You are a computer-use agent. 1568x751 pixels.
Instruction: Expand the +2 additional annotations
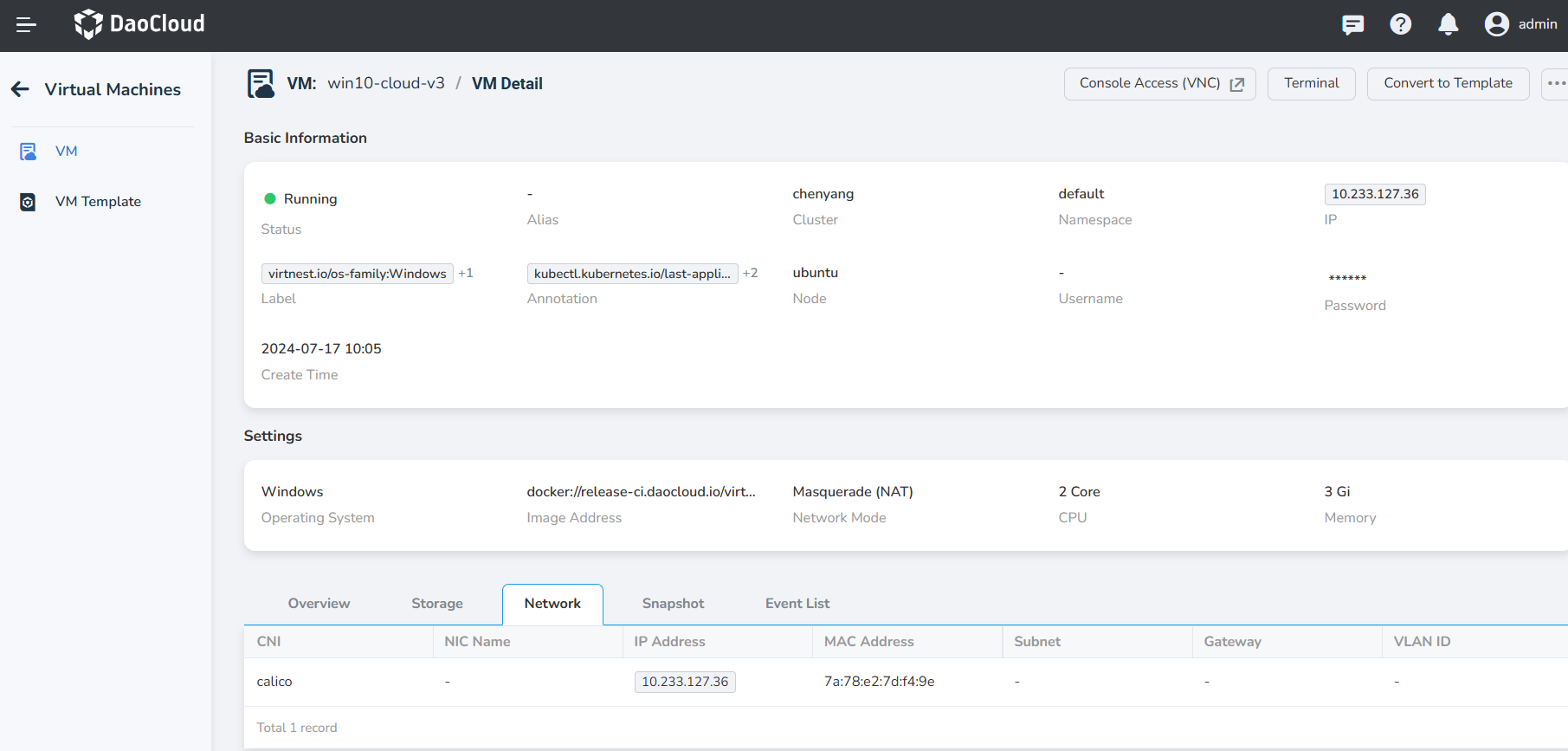(750, 274)
